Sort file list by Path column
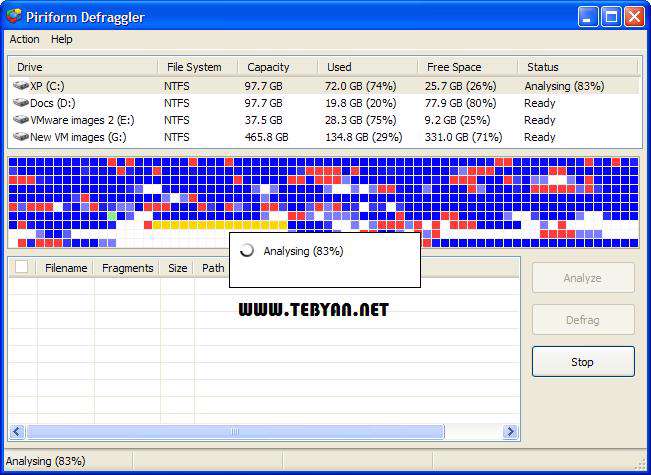The width and height of the screenshot is (651, 475). coord(213,268)
